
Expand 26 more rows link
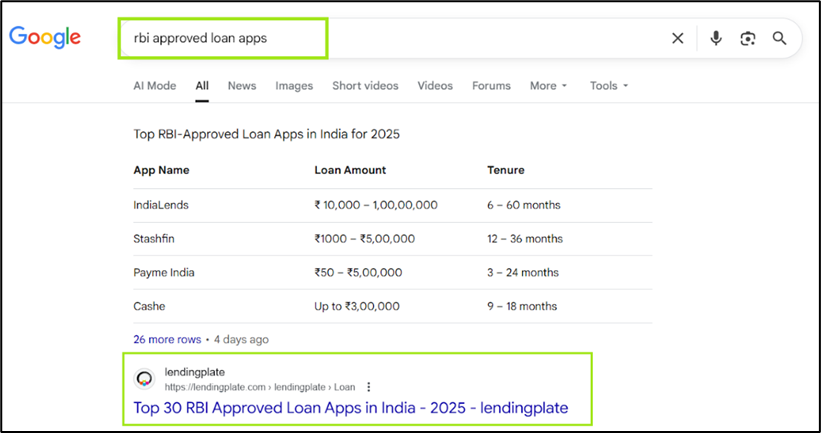click(x=167, y=339)
